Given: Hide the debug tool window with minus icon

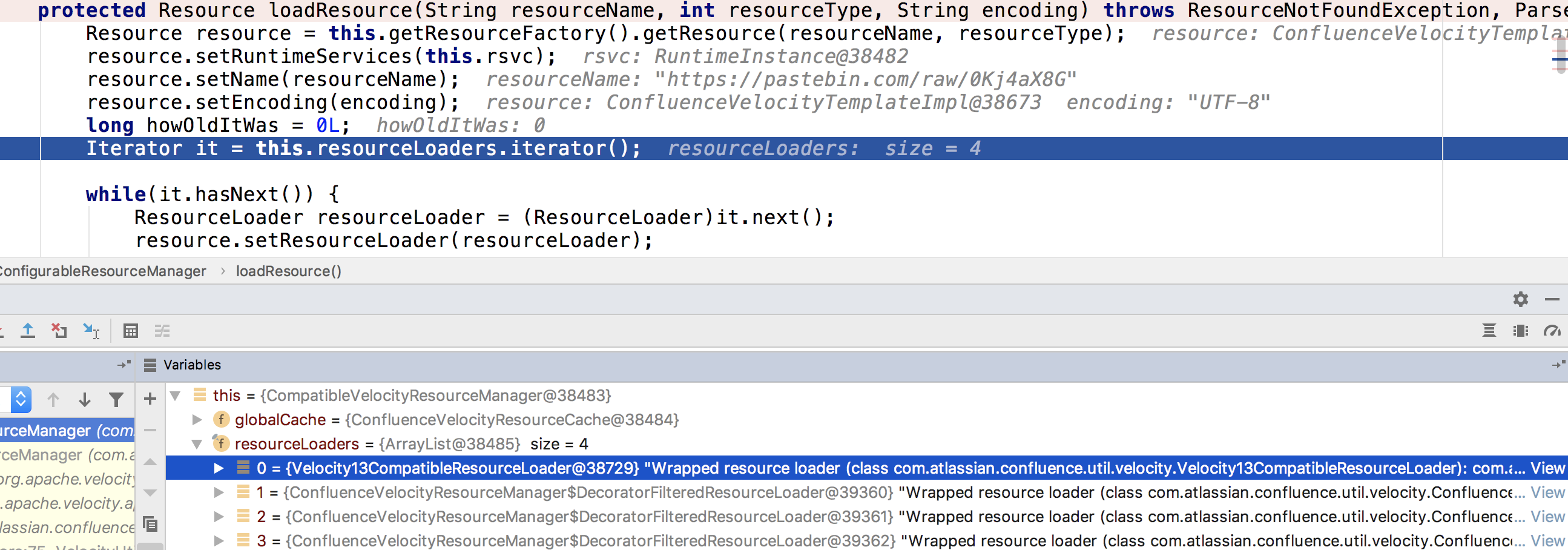Looking at the screenshot, I should click(1552, 299).
